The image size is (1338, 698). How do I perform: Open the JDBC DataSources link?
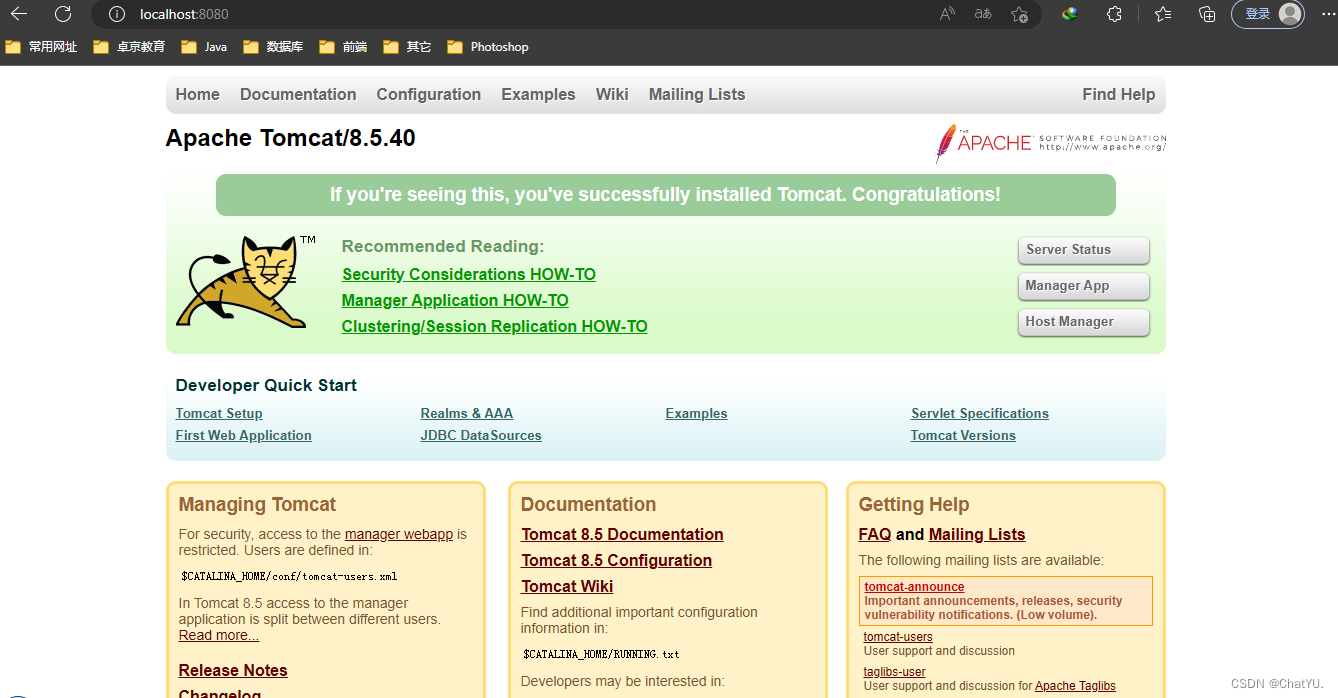coord(481,435)
